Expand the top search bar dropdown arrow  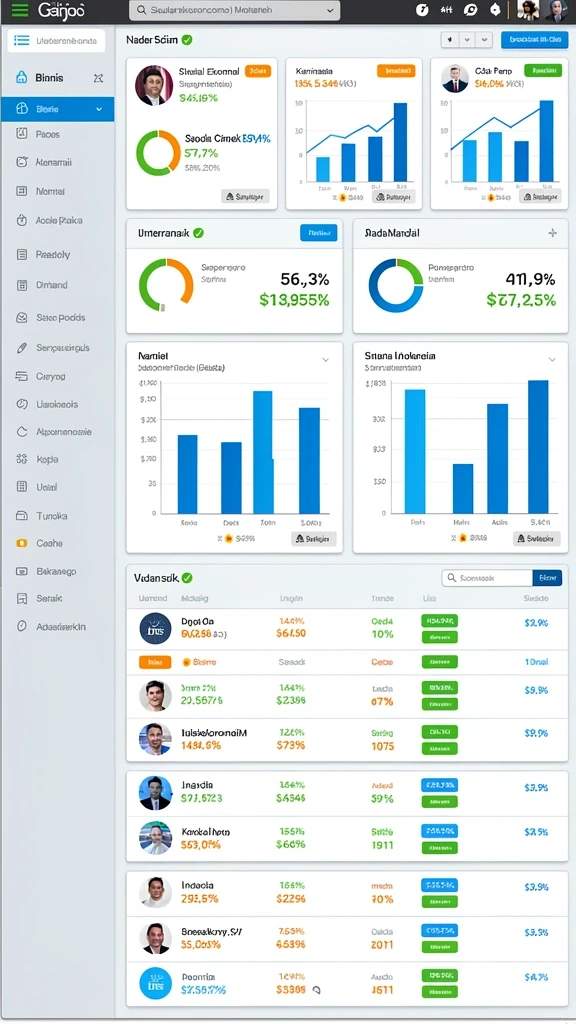[330, 10]
